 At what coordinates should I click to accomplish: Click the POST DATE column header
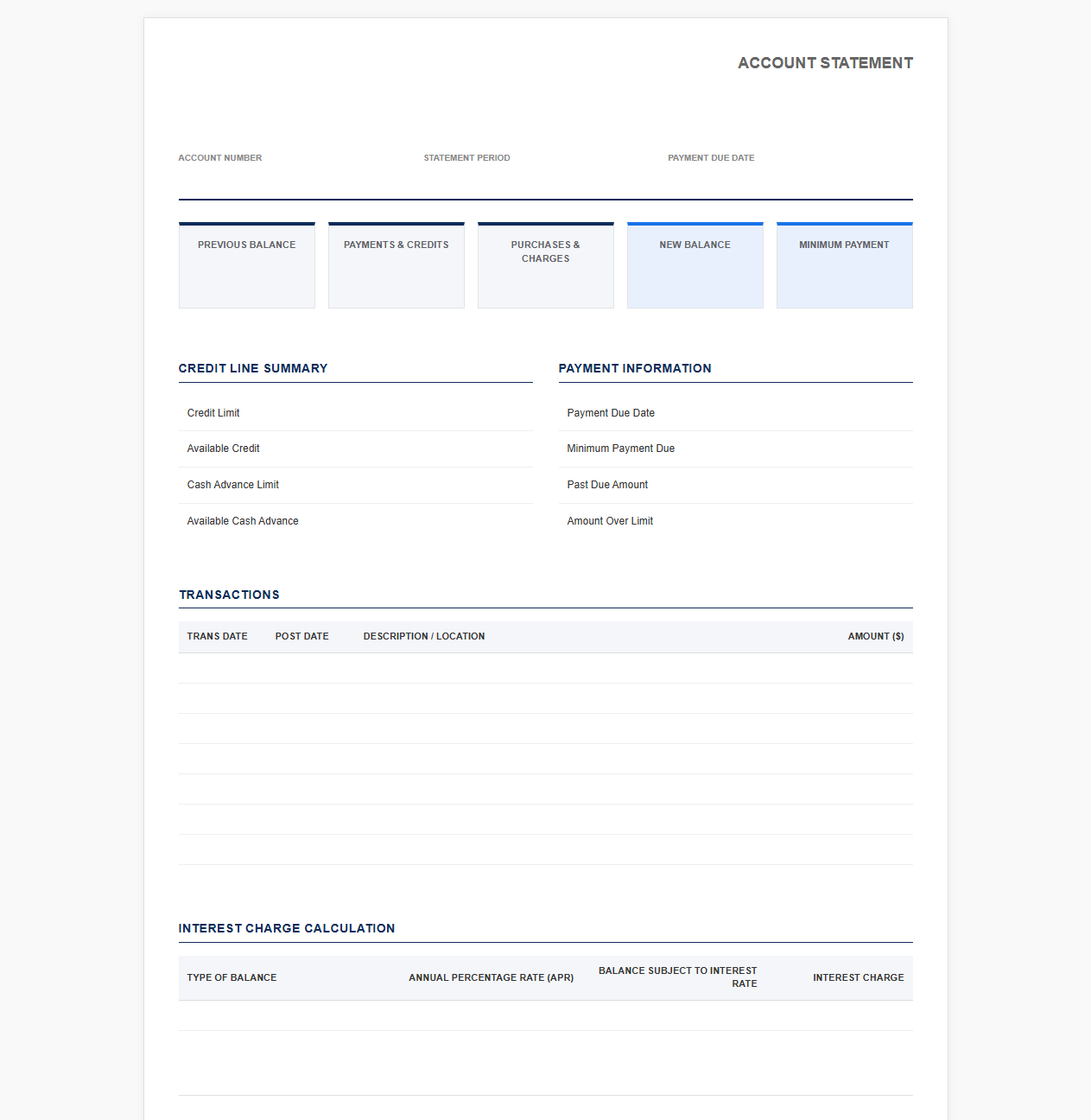[x=302, y=636]
